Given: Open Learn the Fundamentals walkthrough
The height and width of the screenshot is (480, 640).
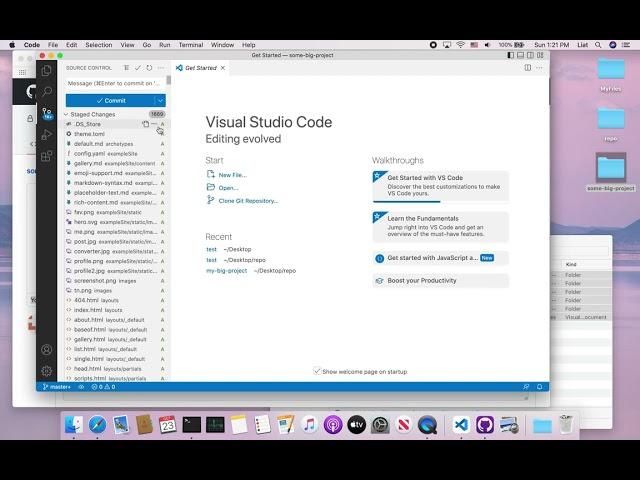Looking at the screenshot, I should pos(441,227).
